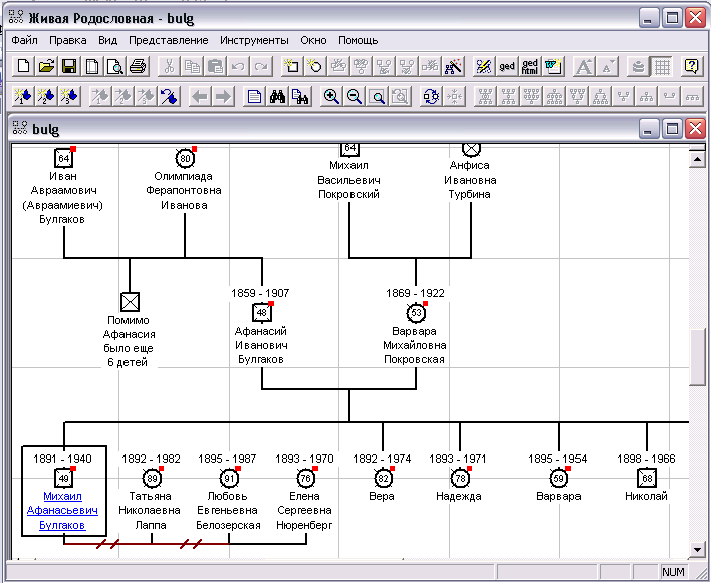
Task: Save the genealogy with floppy icon
Action: [x=69, y=67]
